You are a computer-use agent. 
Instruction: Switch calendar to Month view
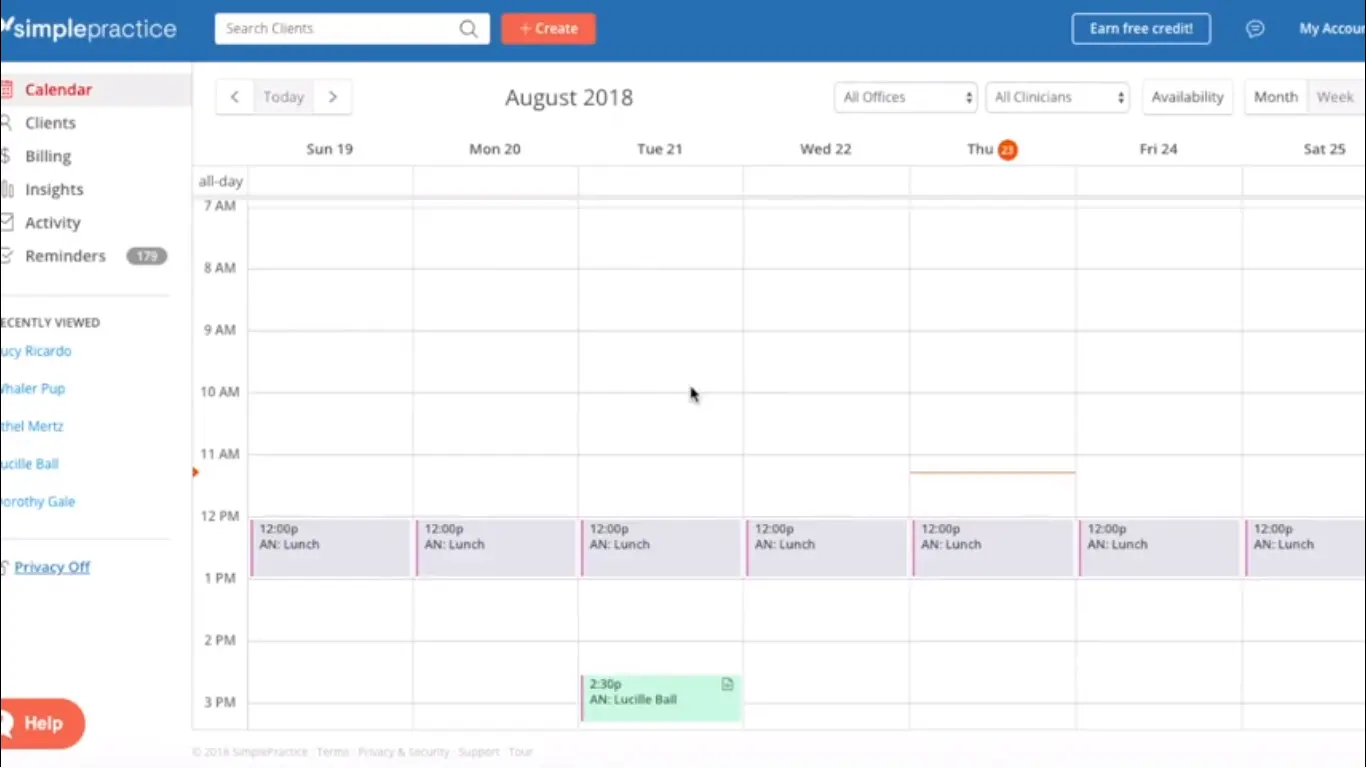1275,96
